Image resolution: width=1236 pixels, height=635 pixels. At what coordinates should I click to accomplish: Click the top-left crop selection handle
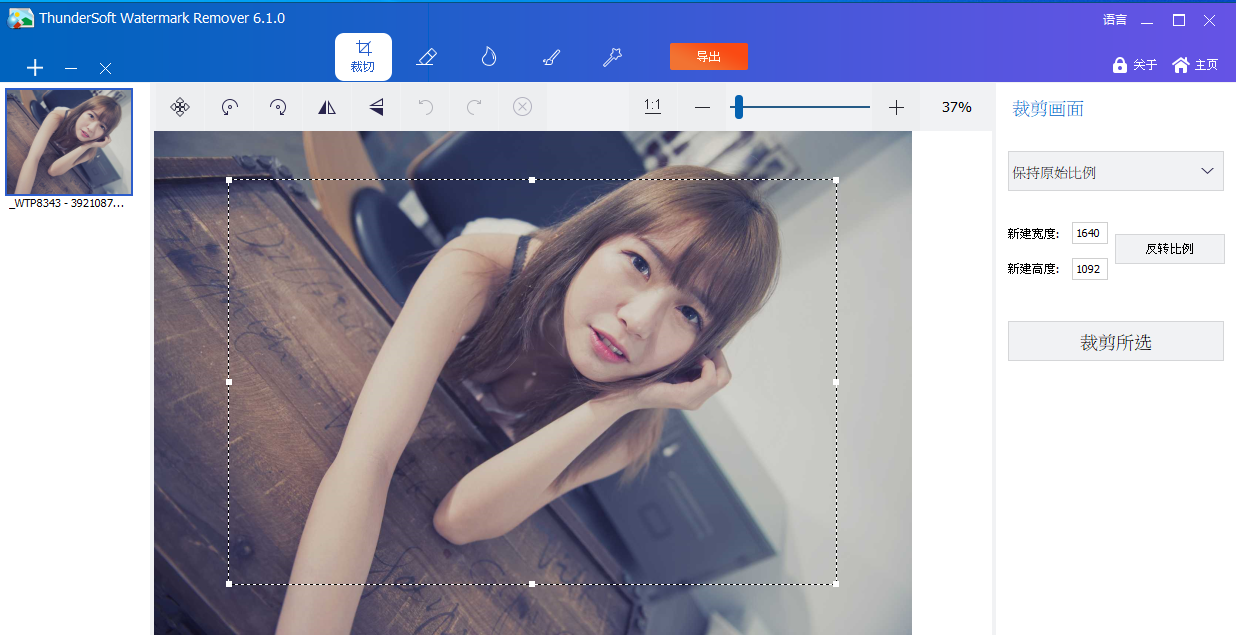tap(229, 180)
